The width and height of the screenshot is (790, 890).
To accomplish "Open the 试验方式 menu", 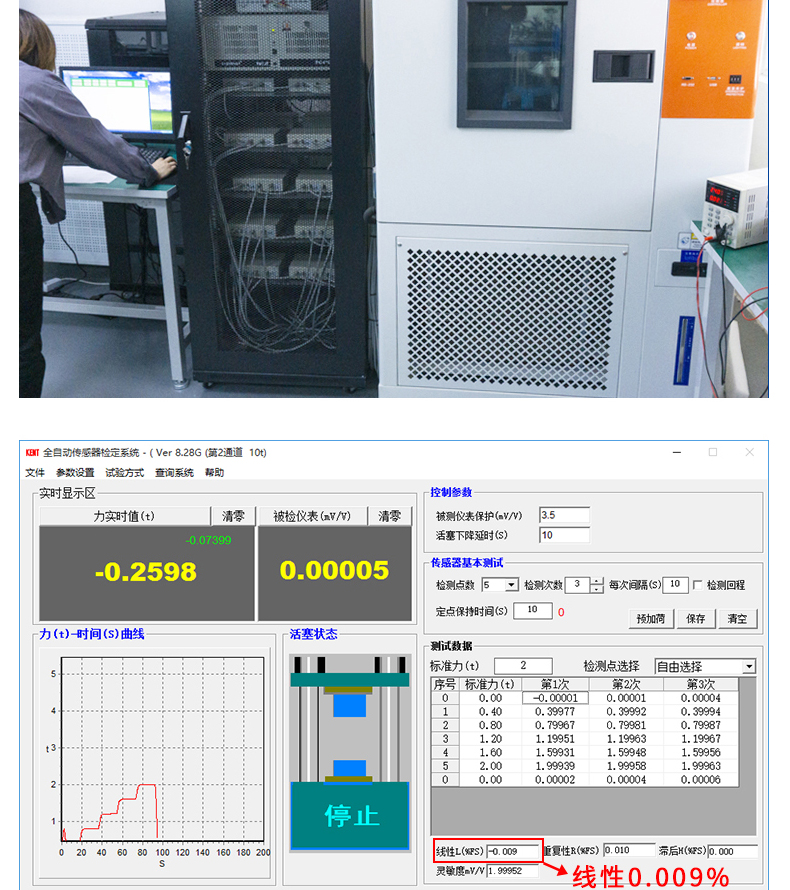I will 124,473.
